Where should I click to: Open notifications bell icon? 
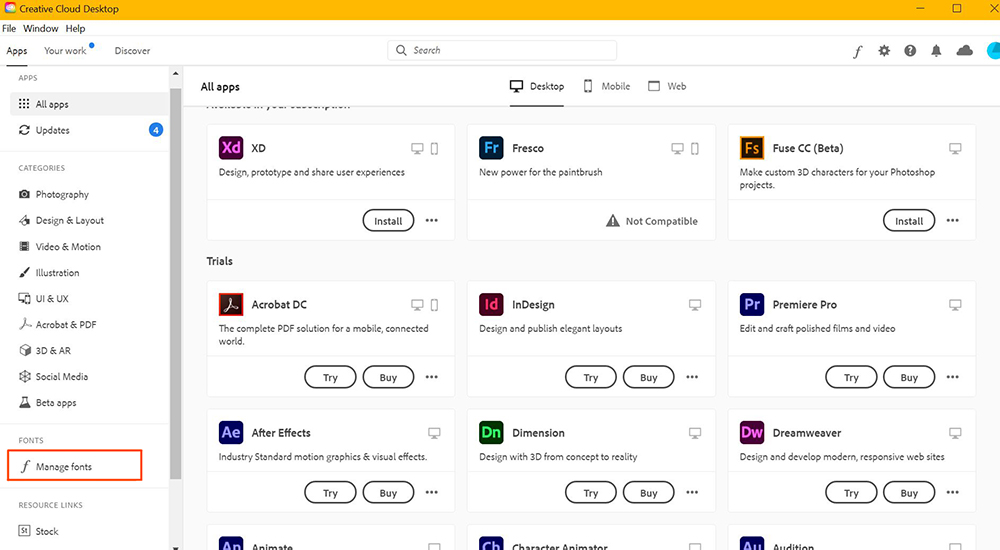pyautogui.click(x=936, y=50)
